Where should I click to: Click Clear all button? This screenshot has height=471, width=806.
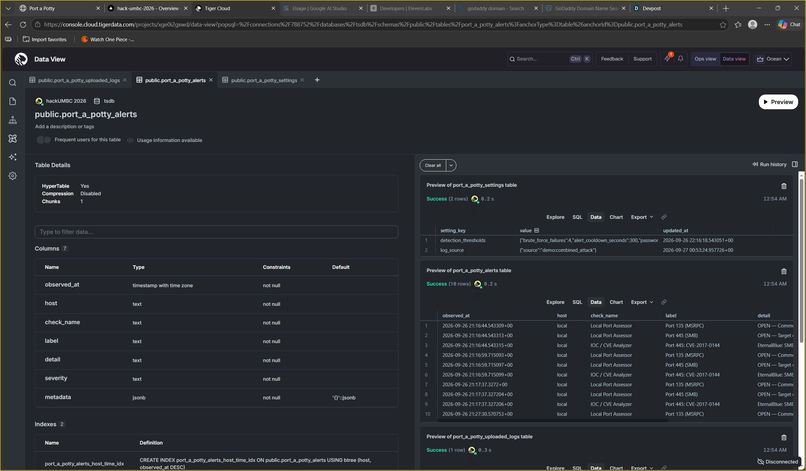433,165
